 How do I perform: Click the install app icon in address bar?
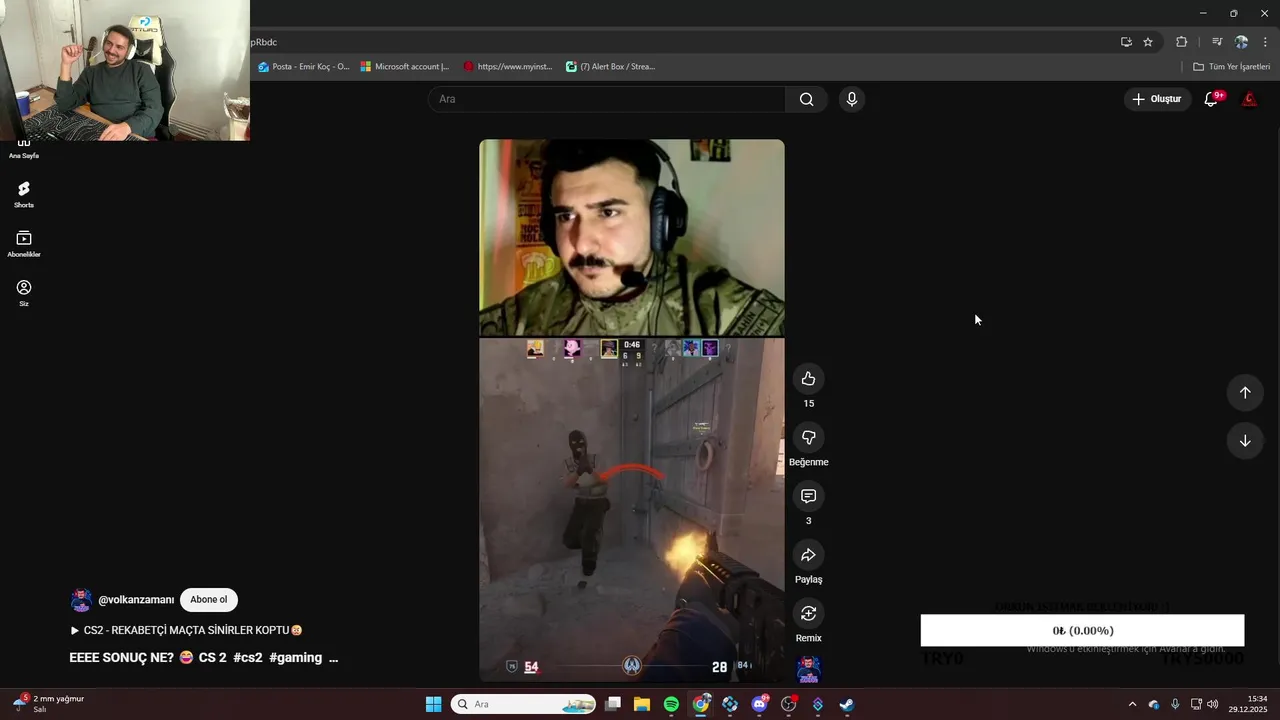click(1126, 42)
